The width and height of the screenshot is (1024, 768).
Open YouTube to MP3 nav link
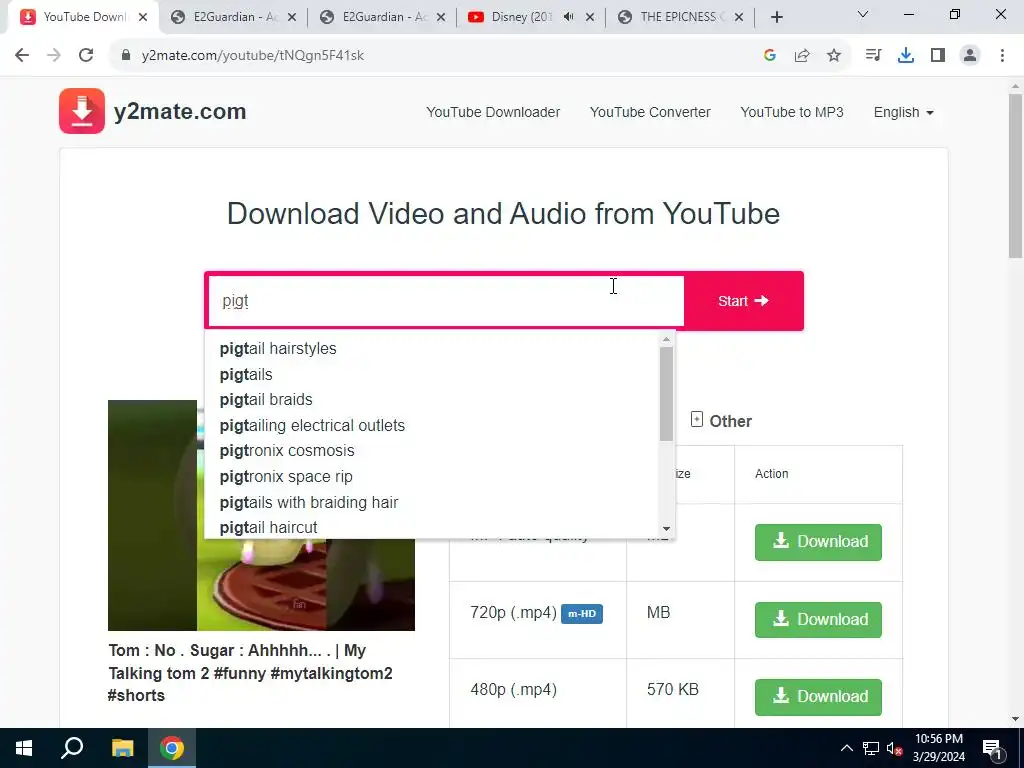(x=792, y=112)
